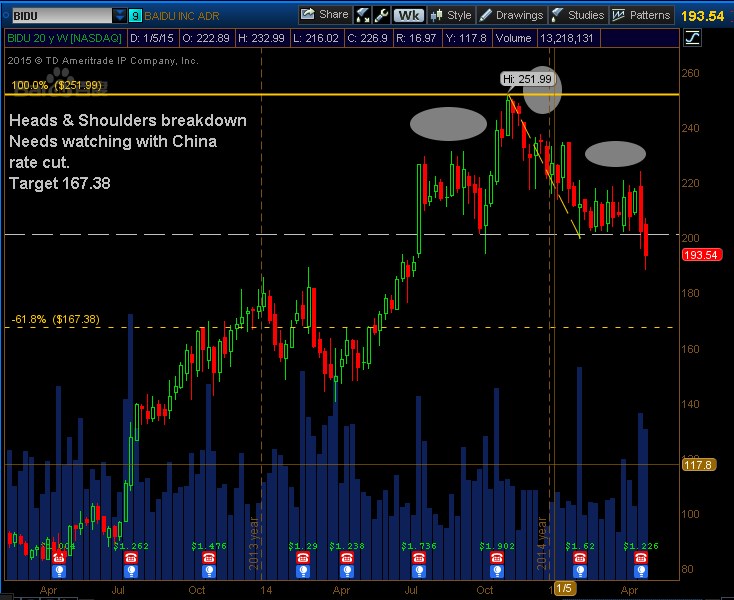Click the blue bulb icon under $1.29
This screenshot has width=734, height=600.
[303, 571]
